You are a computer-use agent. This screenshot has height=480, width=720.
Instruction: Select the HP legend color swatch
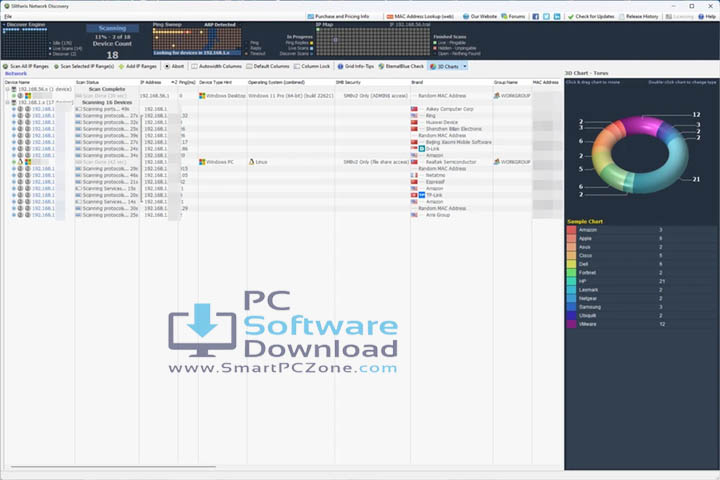[571, 282]
